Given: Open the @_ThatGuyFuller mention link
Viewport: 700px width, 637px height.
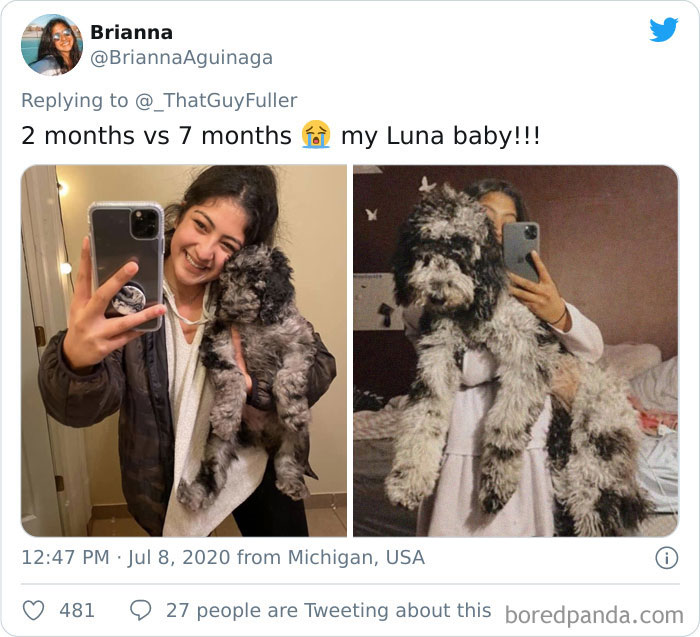Looking at the screenshot, I should coord(216,100).
